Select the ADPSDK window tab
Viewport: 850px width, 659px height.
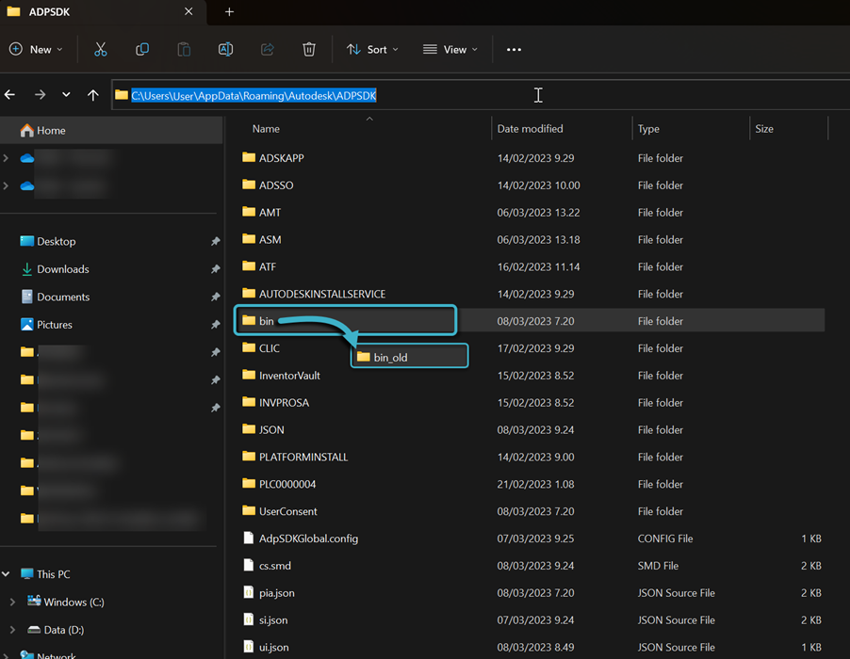102,12
